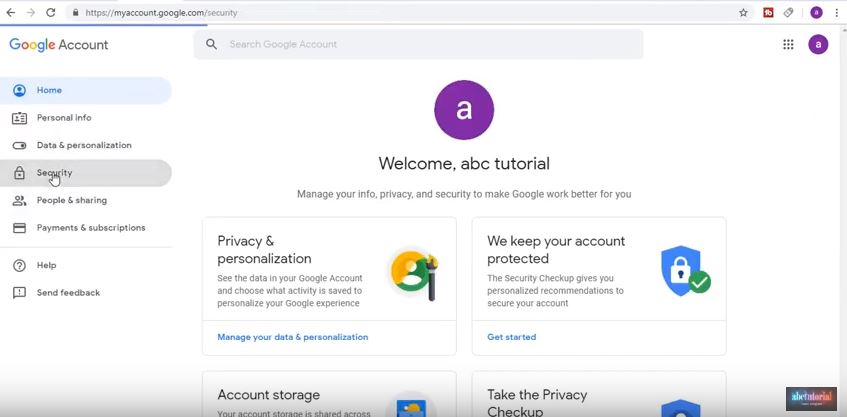Select the Home navigation item
Image resolution: width=847 pixels, height=417 pixels.
[x=86, y=90]
